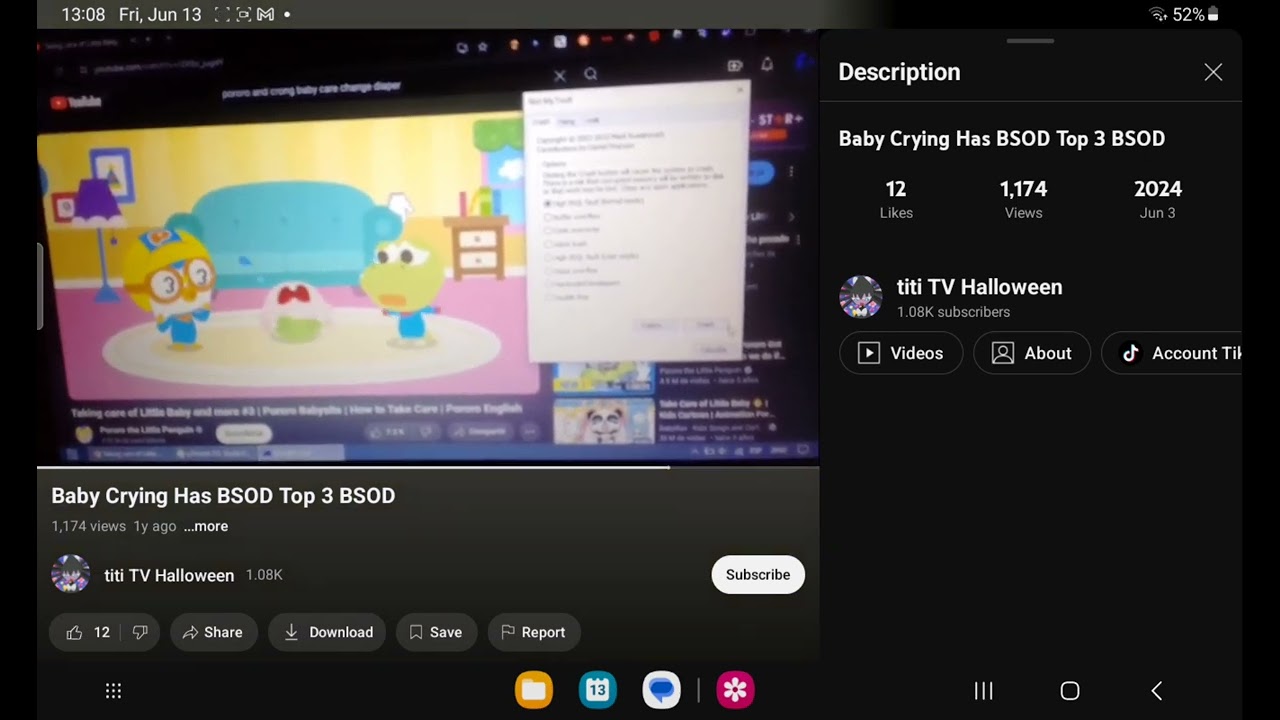This screenshot has width=1280, height=720.
Task: Open titi TV Halloween channel name below video
Action: click(x=169, y=575)
